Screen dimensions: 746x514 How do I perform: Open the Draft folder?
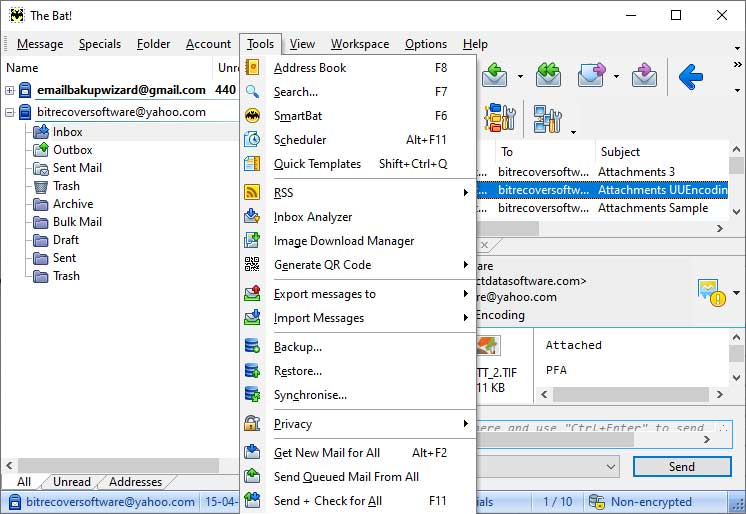(x=66, y=240)
